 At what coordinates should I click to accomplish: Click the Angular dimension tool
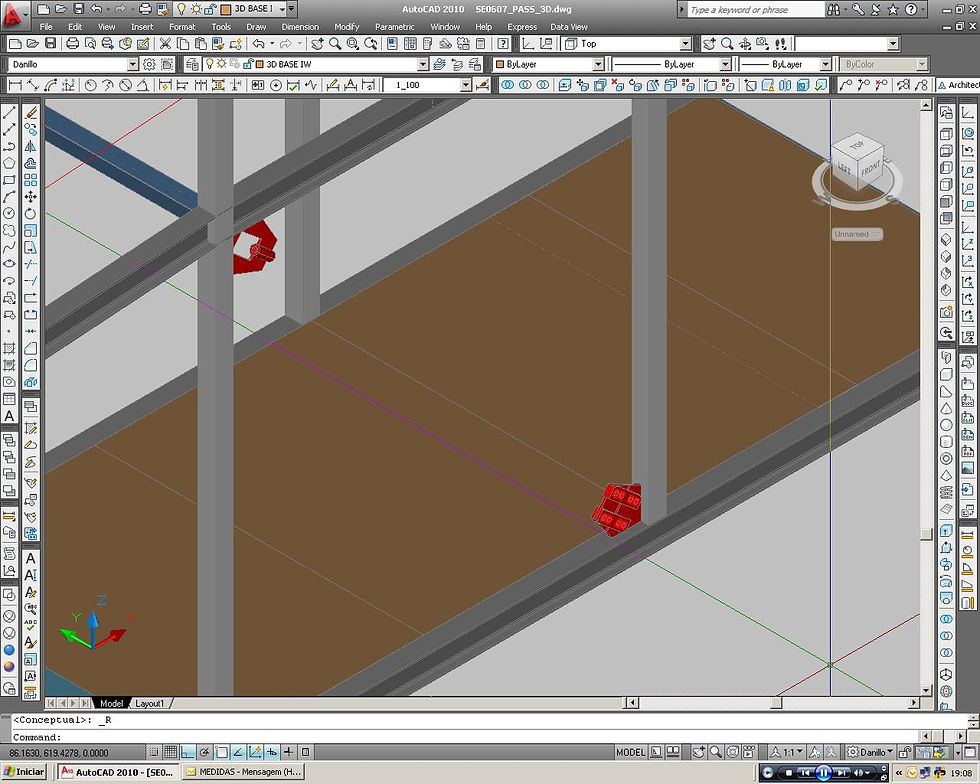pos(142,85)
